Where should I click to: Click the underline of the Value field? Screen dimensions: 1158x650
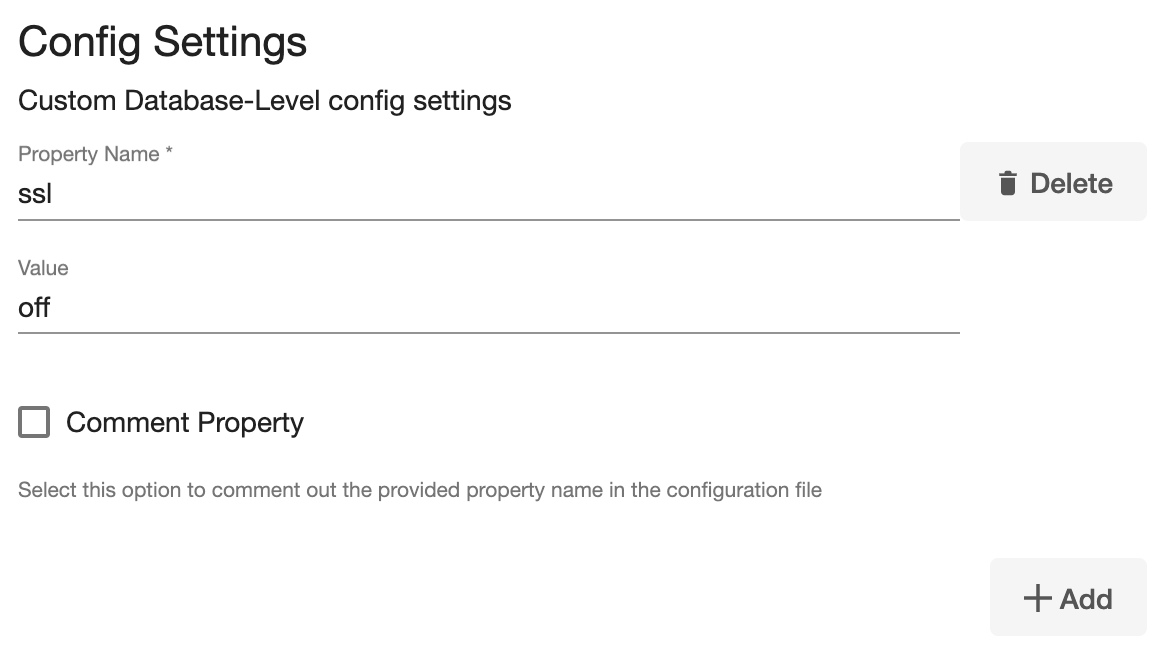[488, 332]
